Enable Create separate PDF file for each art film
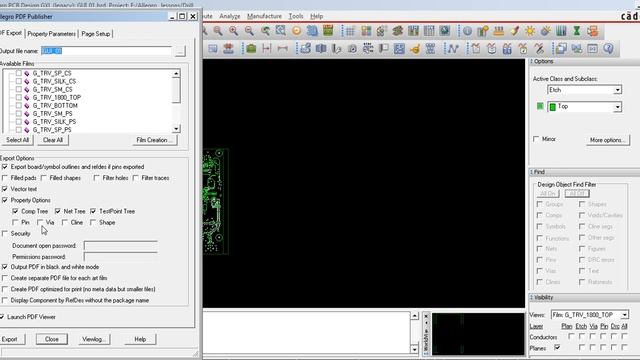This screenshot has width=640, height=360. point(5,278)
